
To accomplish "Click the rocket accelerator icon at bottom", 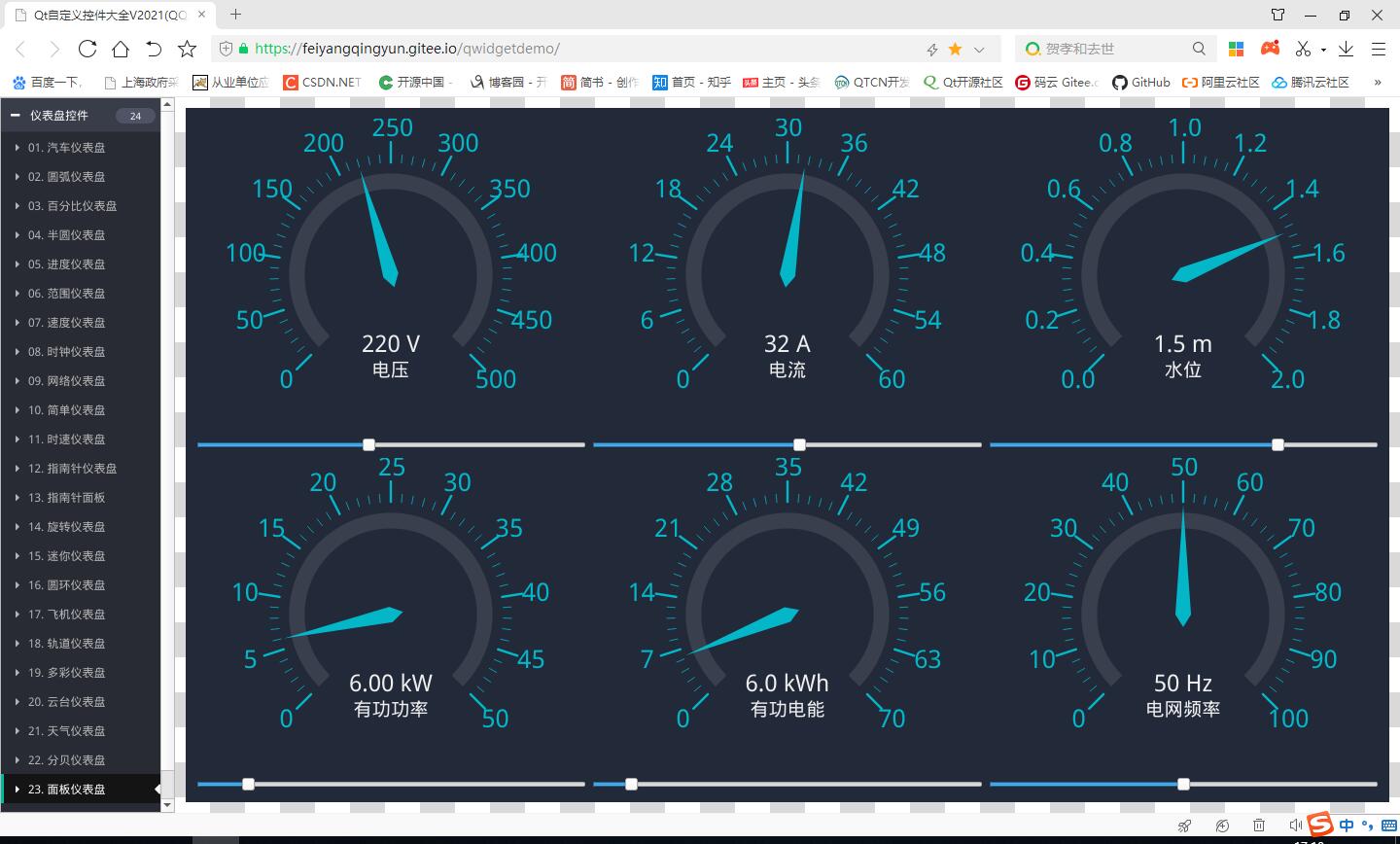I will click(1184, 826).
